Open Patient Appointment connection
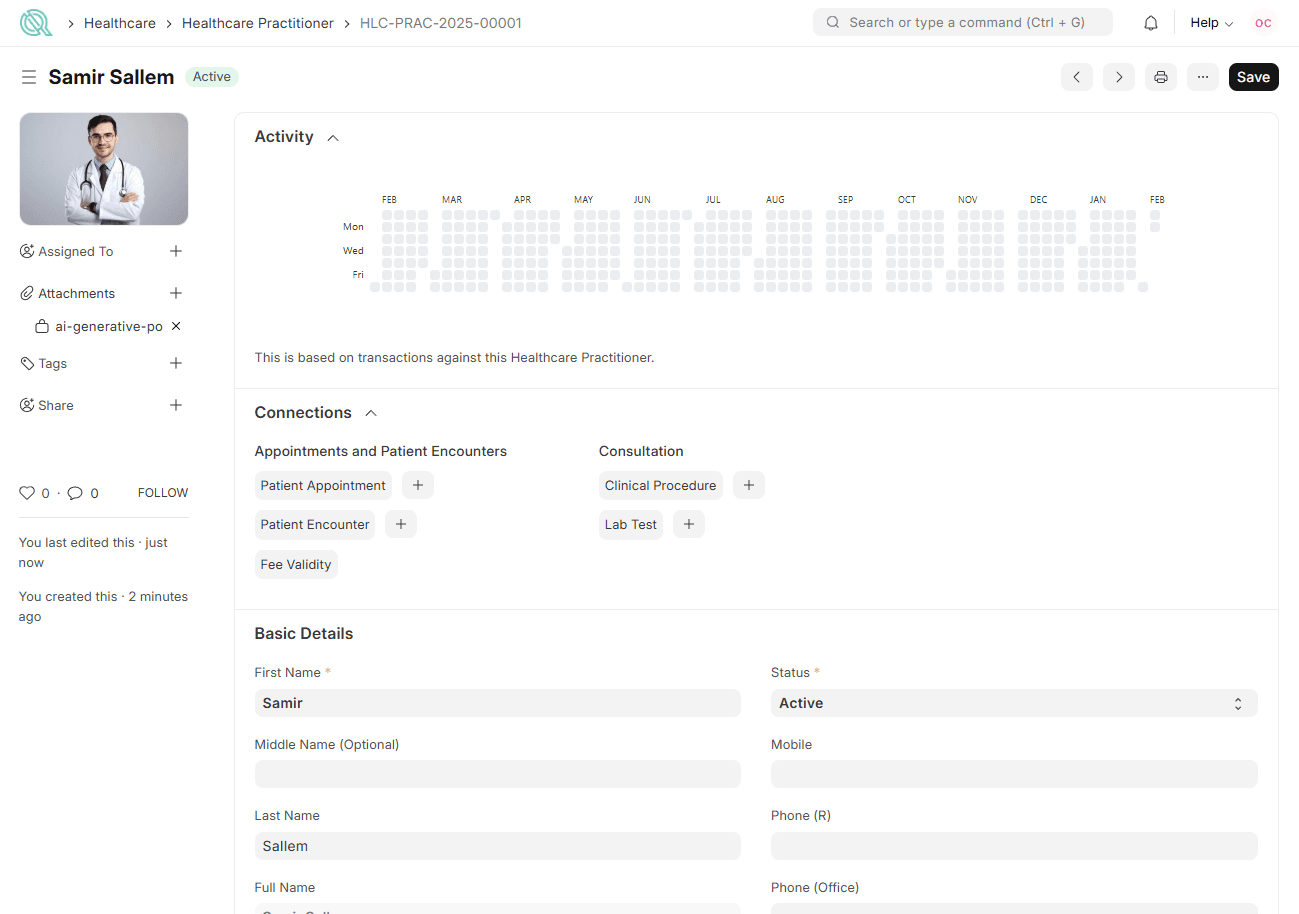1299x914 pixels. (323, 485)
